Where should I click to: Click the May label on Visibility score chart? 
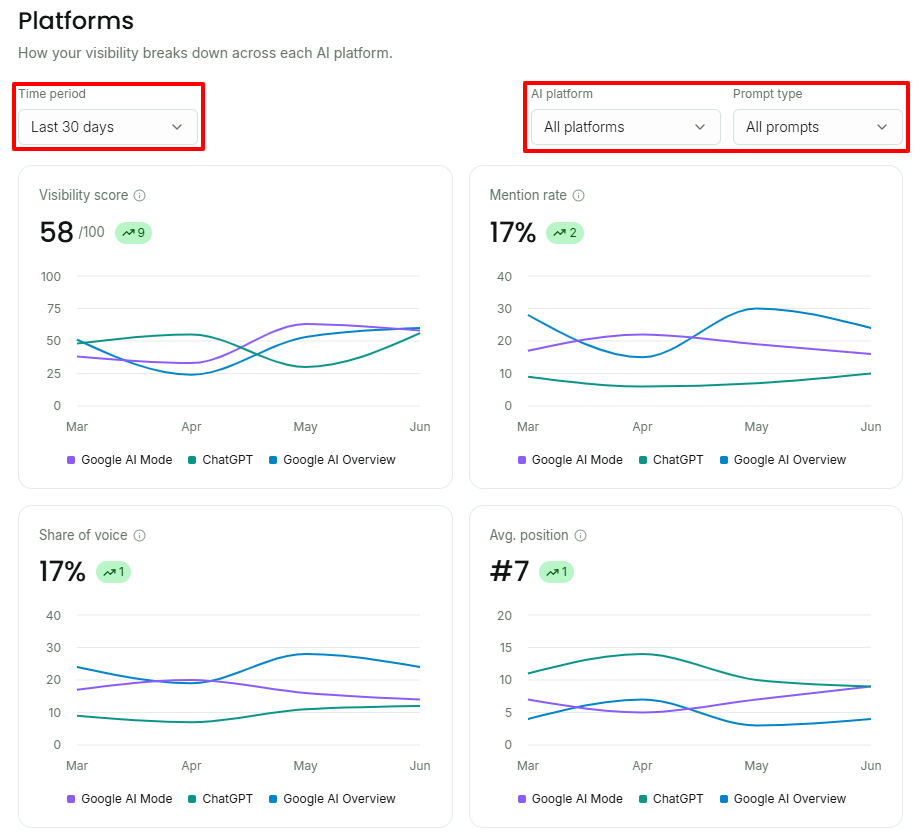click(x=305, y=427)
